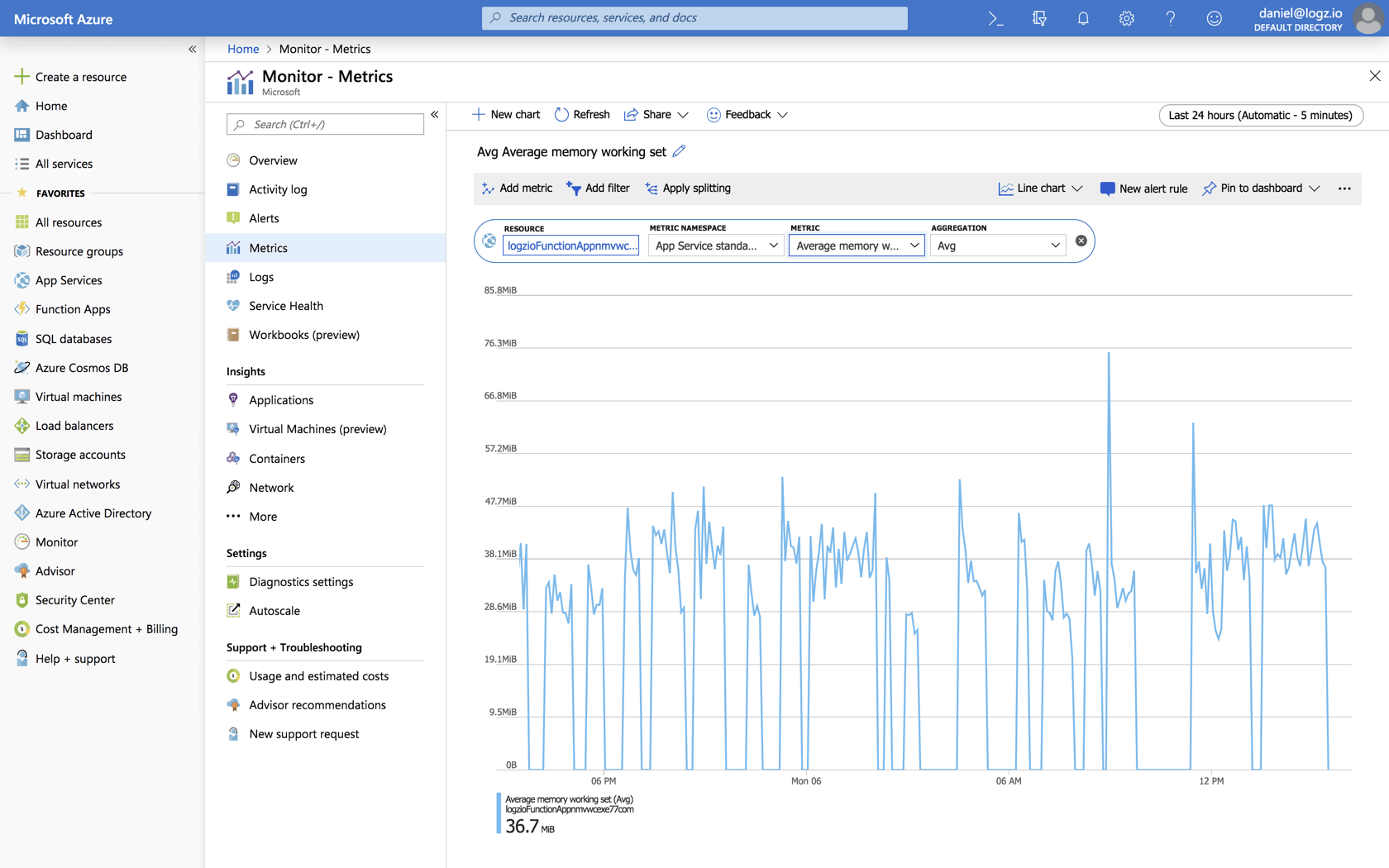Click New chart button
The height and width of the screenshot is (868, 1389).
click(x=506, y=115)
